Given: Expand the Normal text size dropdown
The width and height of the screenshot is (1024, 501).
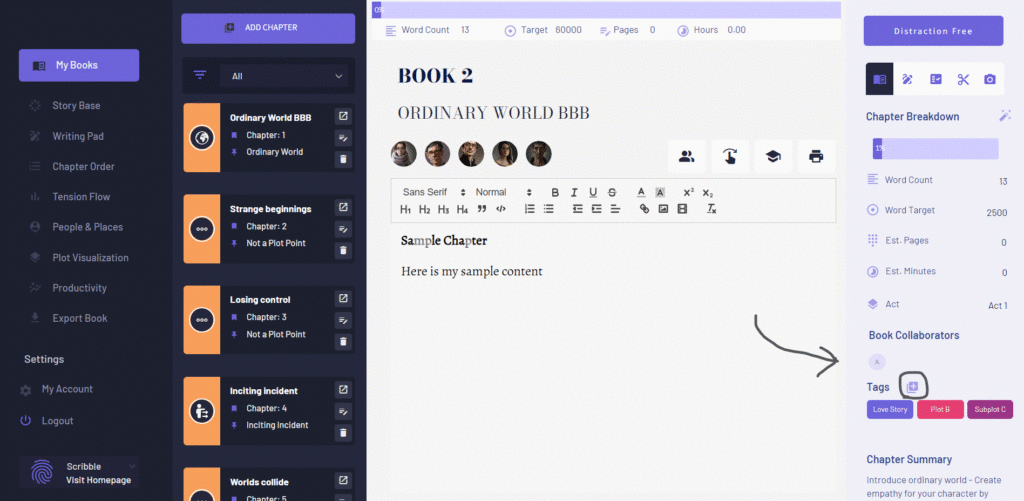Looking at the screenshot, I should [503, 192].
